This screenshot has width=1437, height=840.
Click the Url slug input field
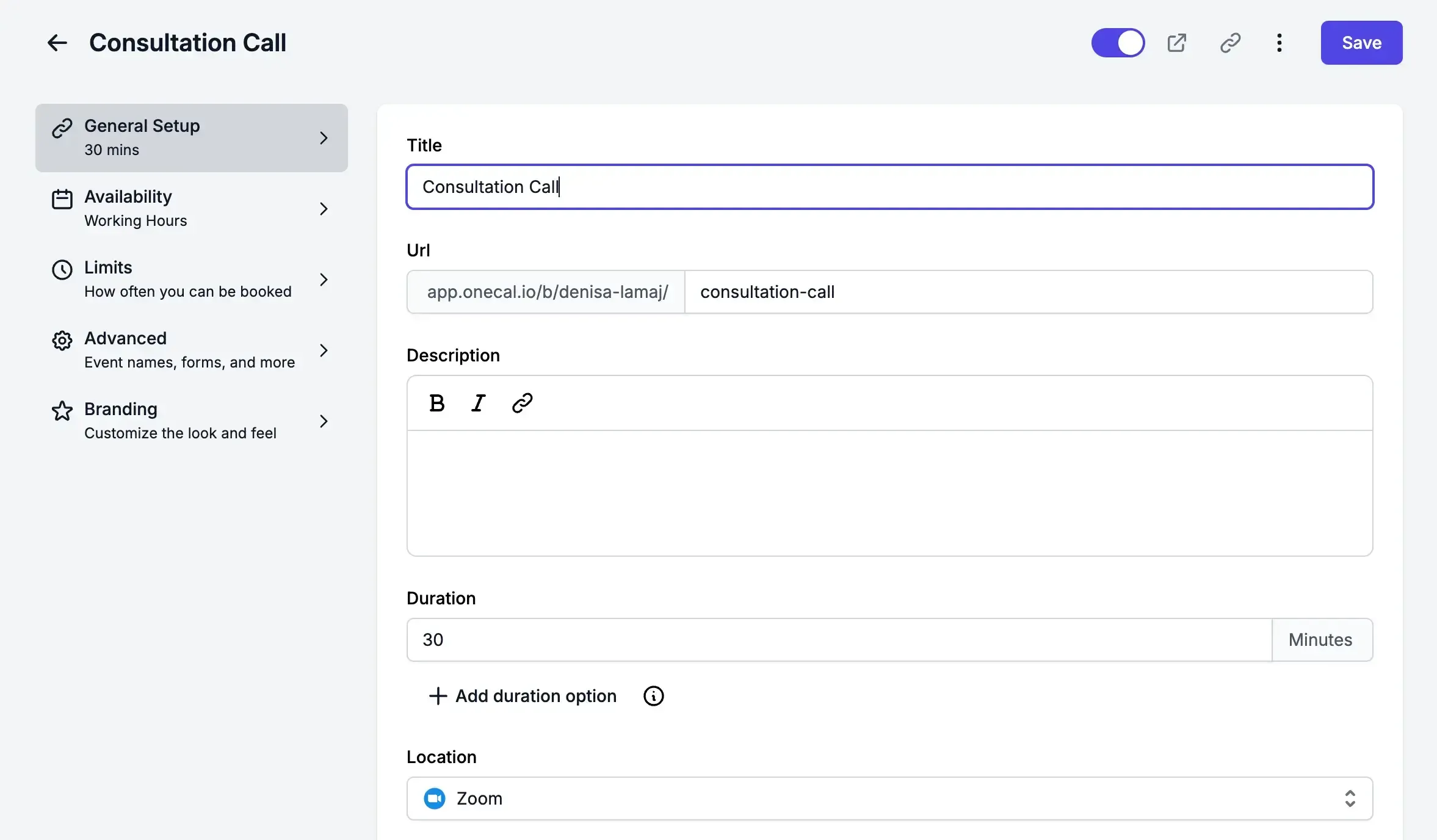(1028, 292)
